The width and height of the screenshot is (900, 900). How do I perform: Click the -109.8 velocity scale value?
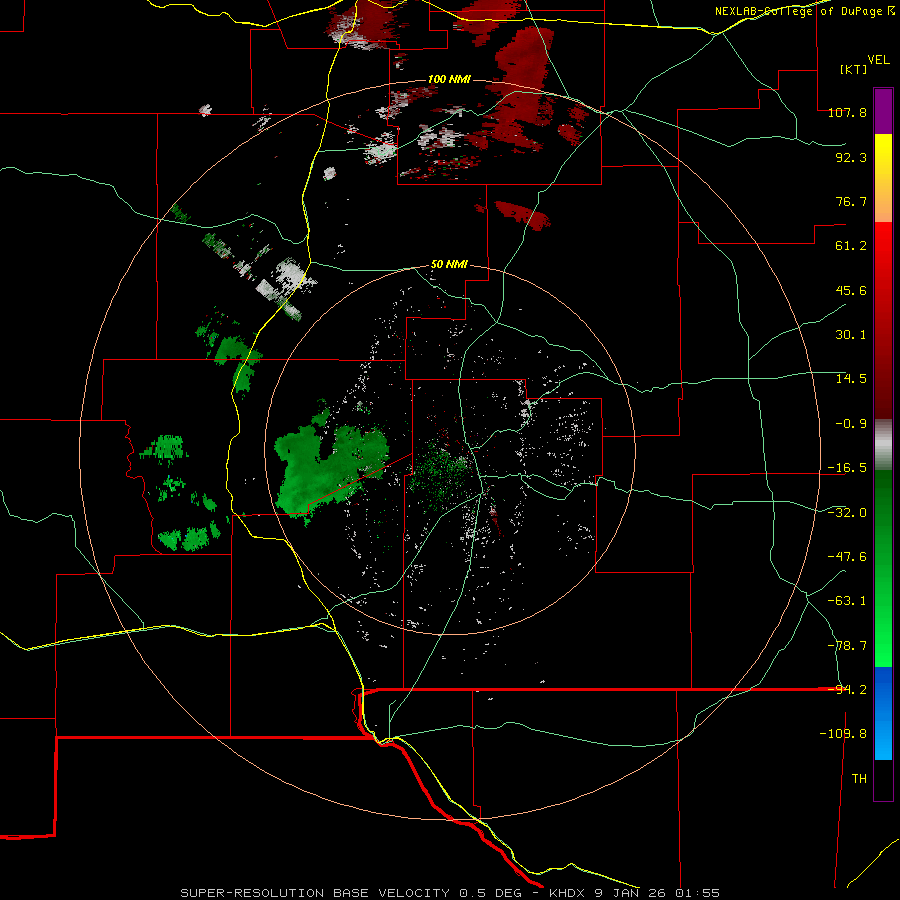843,734
